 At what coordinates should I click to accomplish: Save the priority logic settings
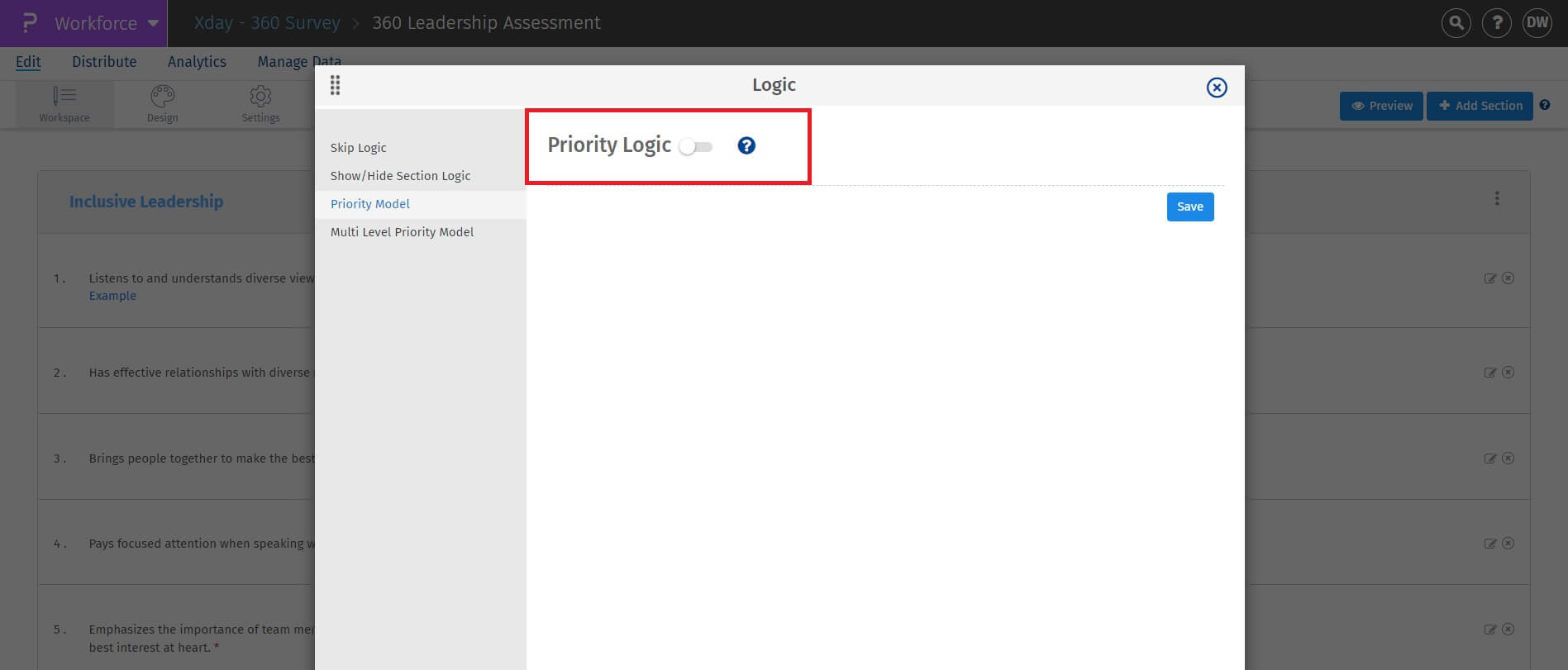coord(1189,207)
